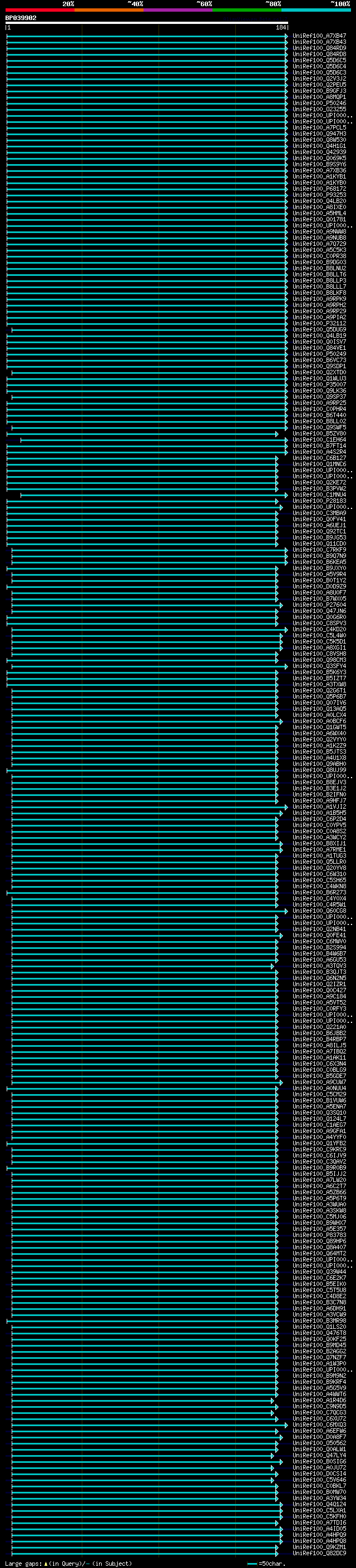Open UniRef100_A5HML4 hit

coord(319,214)
